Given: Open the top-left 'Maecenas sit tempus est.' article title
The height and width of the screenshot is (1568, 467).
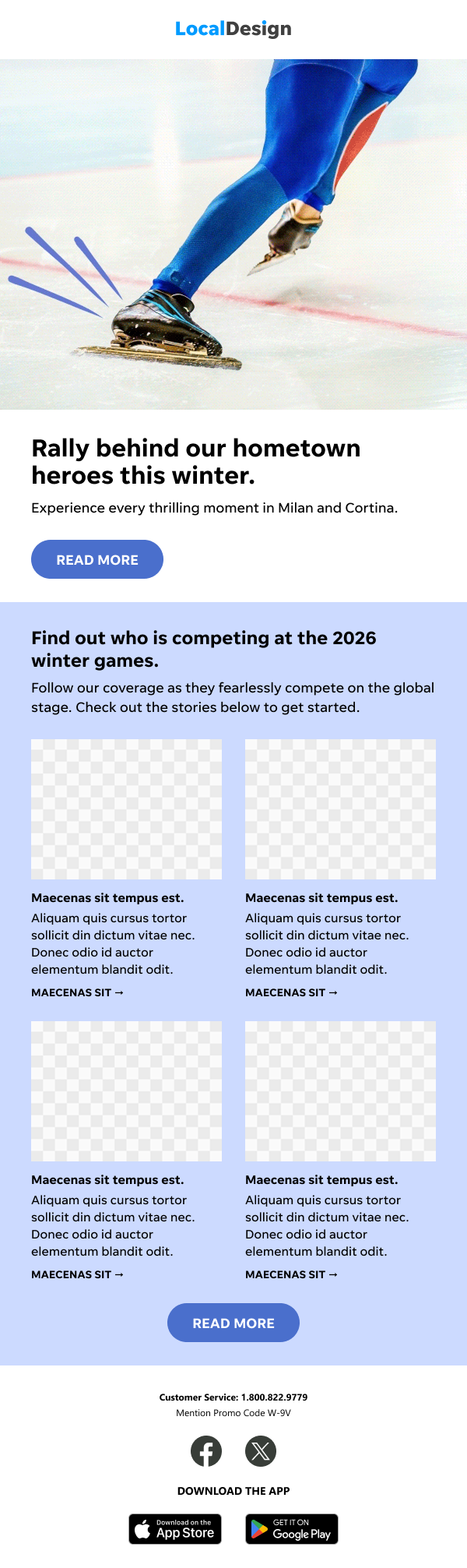Looking at the screenshot, I should click(x=107, y=897).
